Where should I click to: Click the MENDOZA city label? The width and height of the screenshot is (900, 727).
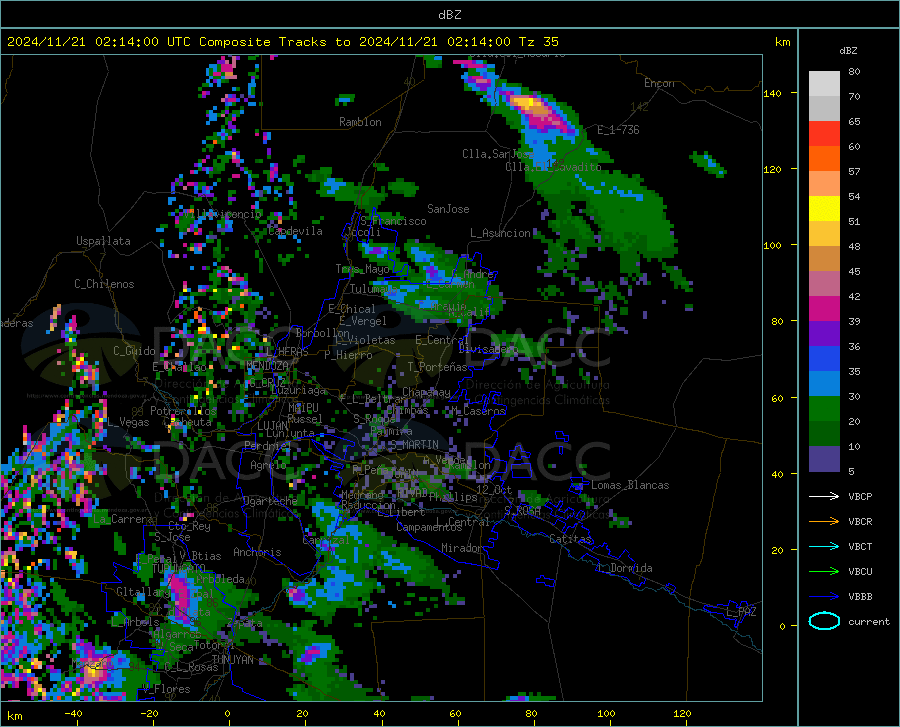pyautogui.click(x=267, y=366)
